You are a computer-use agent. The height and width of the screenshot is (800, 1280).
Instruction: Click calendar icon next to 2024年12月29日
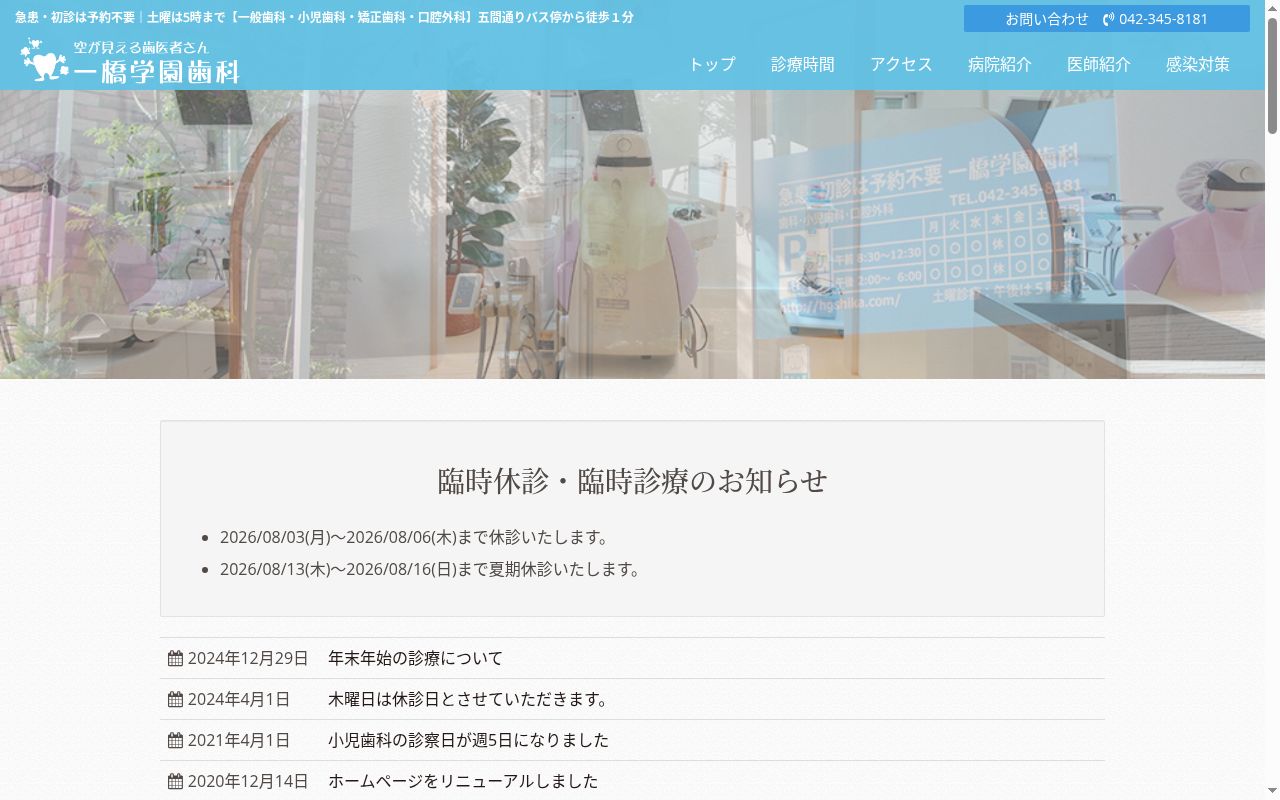point(175,658)
